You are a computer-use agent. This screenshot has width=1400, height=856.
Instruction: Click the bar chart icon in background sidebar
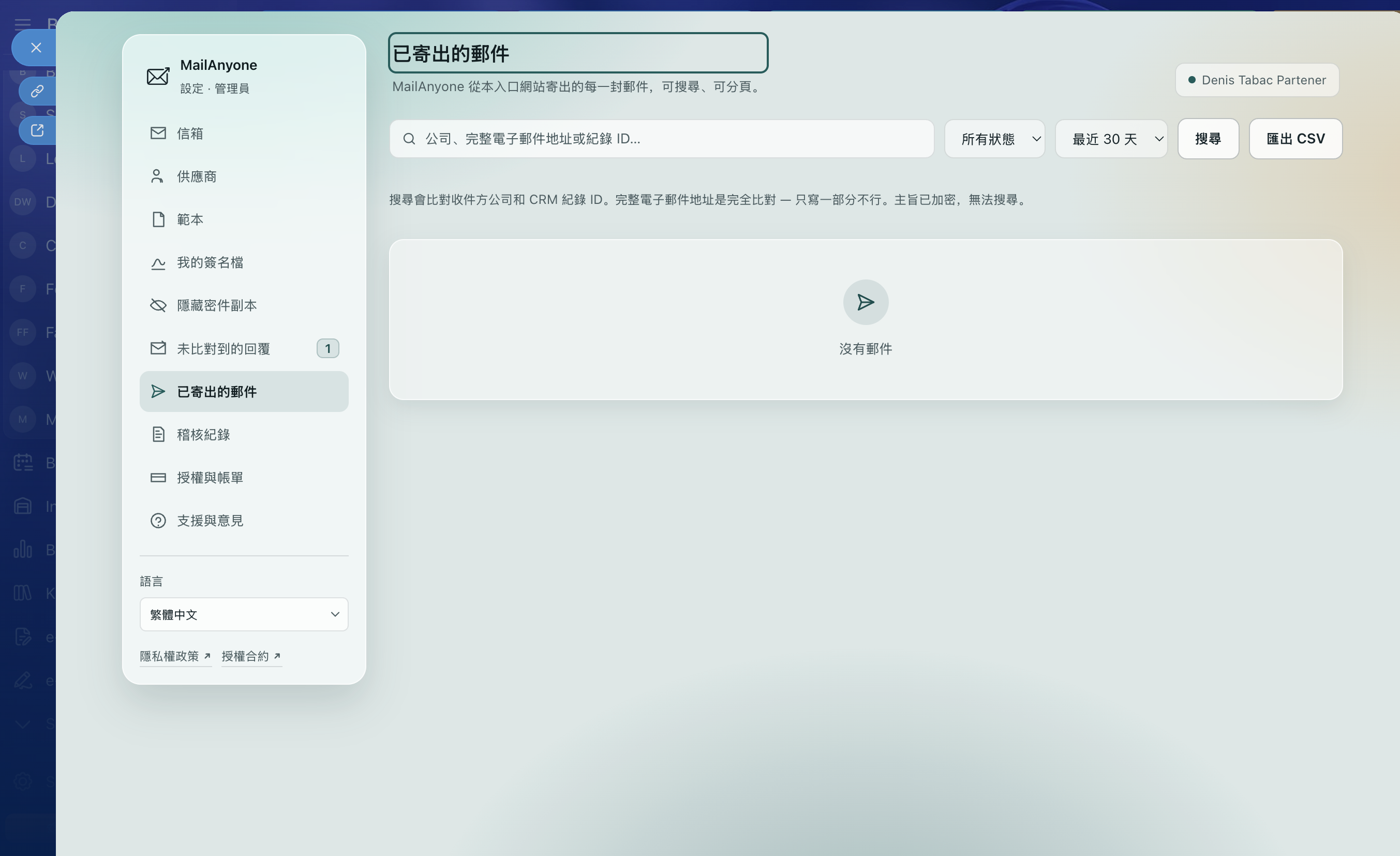[23, 549]
